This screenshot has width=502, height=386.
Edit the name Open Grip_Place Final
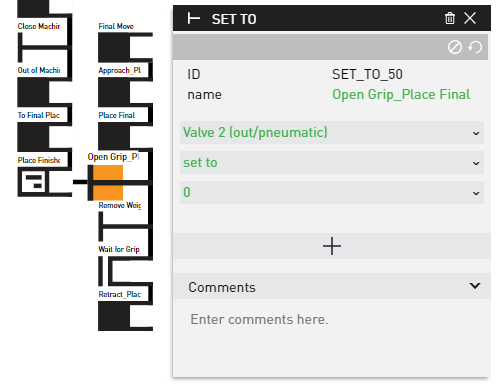point(401,94)
